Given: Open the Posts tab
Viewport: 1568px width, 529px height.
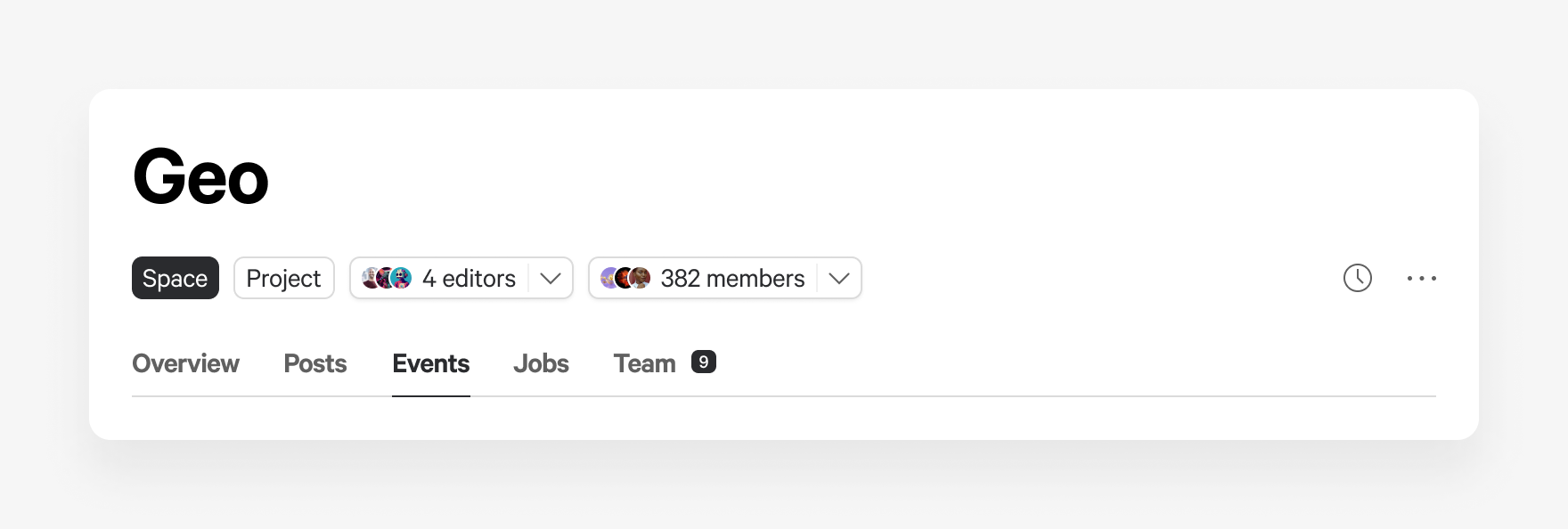Looking at the screenshot, I should tap(314, 363).
